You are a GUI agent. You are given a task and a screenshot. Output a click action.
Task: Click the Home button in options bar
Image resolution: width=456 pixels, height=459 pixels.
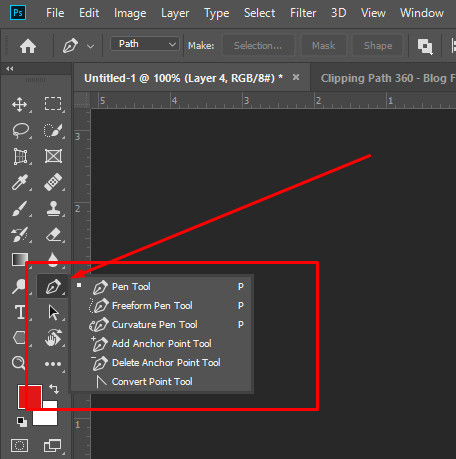(x=28, y=46)
